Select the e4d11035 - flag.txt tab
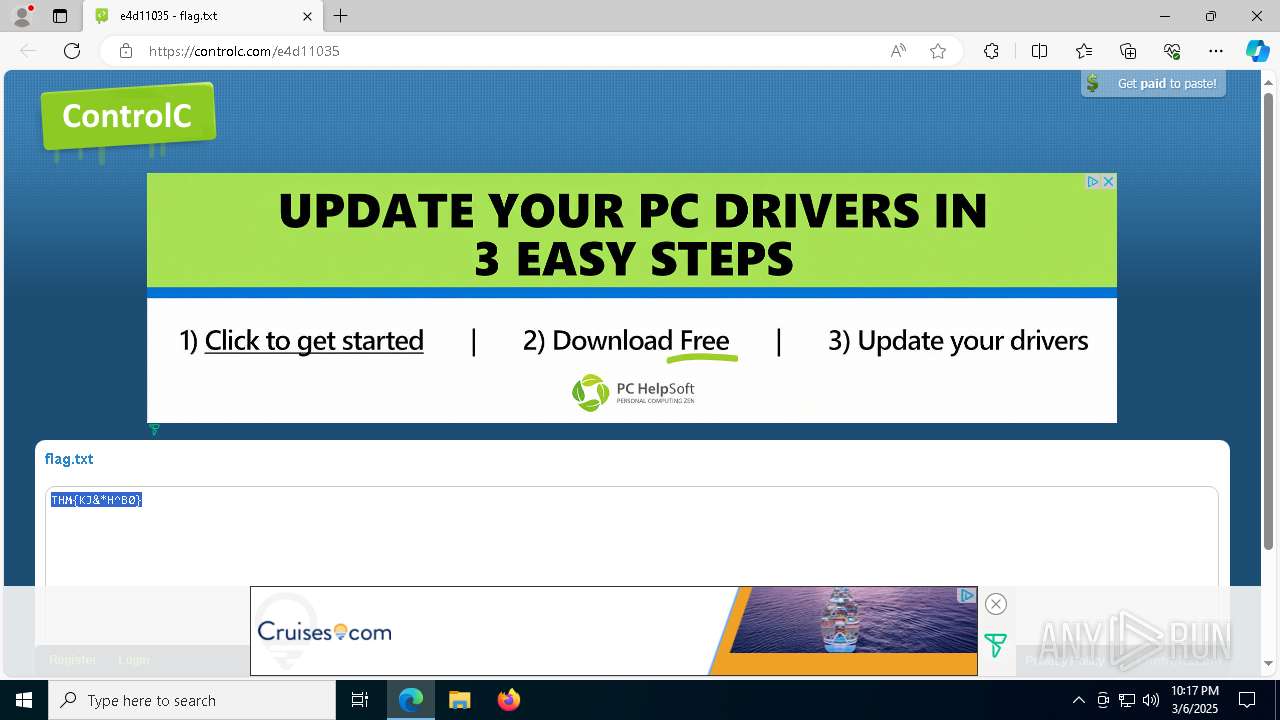Image resolution: width=1280 pixels, height=720 pixels. click(x=203, y=16)
